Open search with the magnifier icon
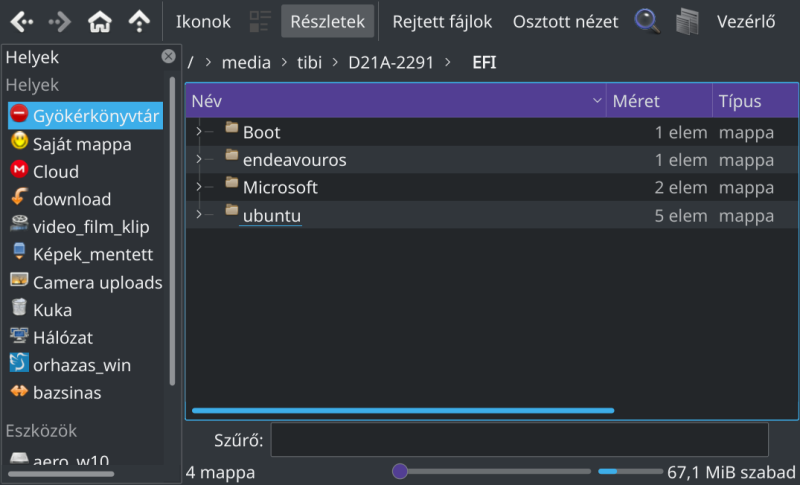Image resolution: width=800 pixels, height=485 pixels. click(x=647, y=21)
